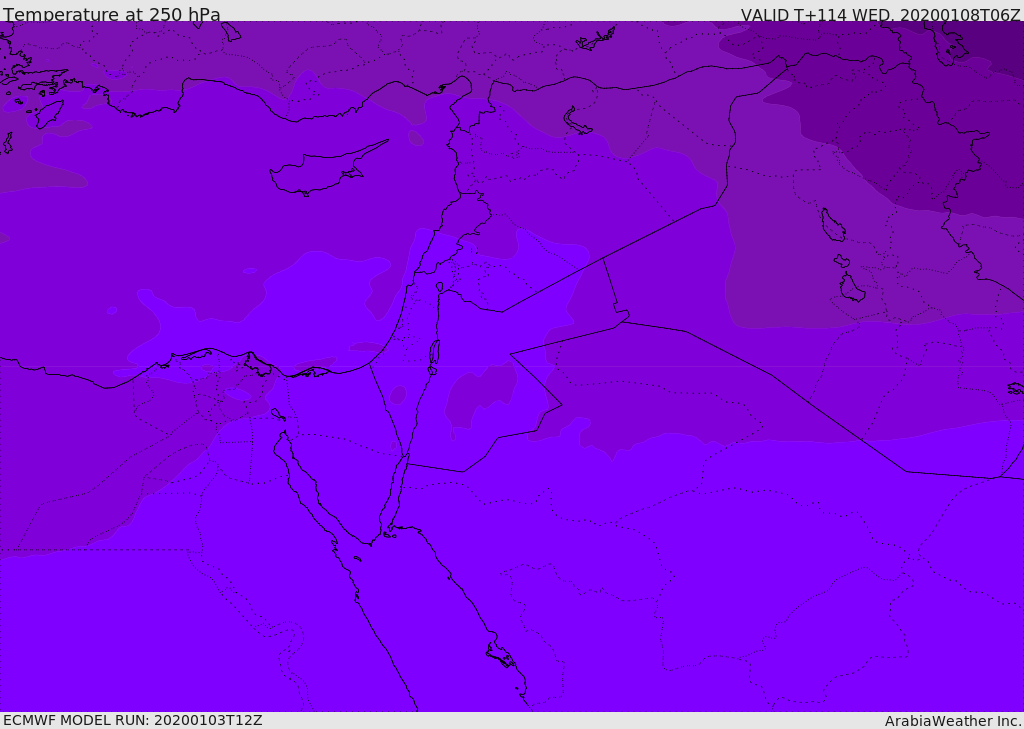This screenshot has height=729, width=1024.
Task: Click the 'ECMWF MODEL RUN: 20200103T12Z' text
Action: click(x=133, y=720)
